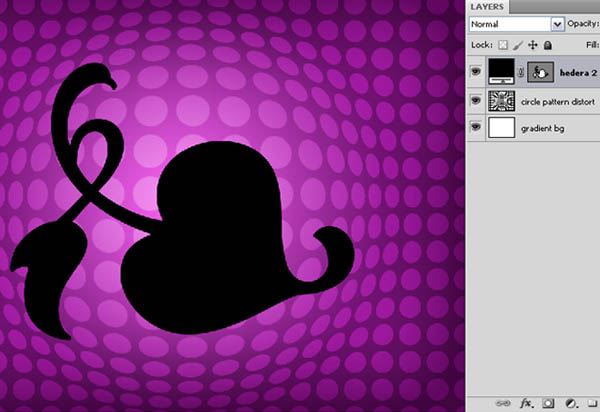The height and width of the screenshot is (412, 600).
Task: Click the gradient bg layer thumbnail
Action: [x=500, y=127]
